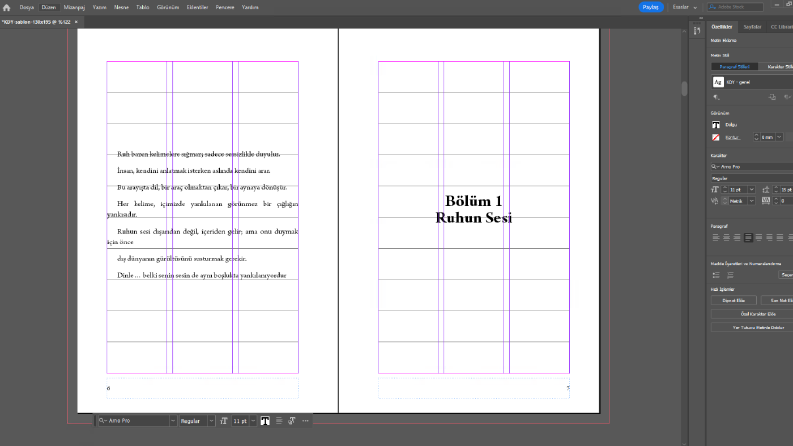The width and height of the screenshot is (793, 446).
Task: Open the Mizanpaj menu
Action: pyautogui.click(x=74, y=8)
